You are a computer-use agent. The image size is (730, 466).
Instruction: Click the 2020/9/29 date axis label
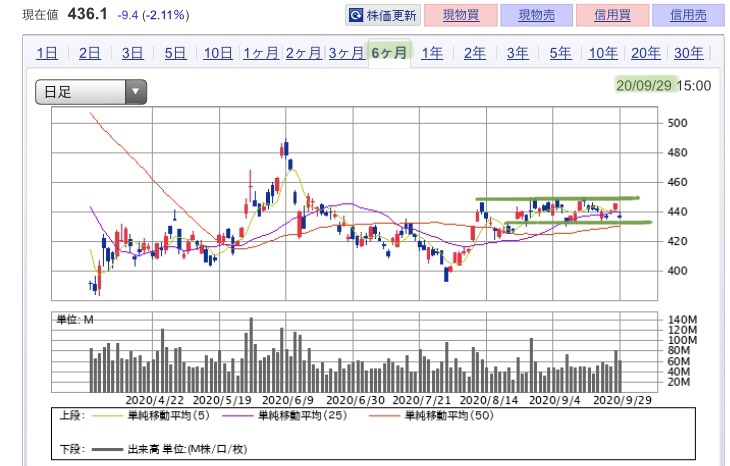point(622,400)
